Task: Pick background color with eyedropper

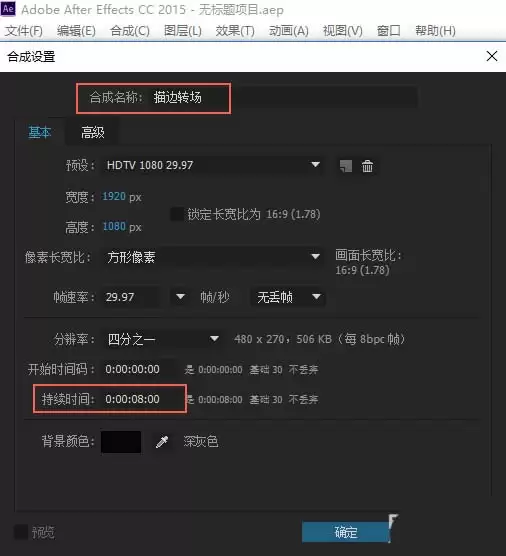Action: click(x=162, y=442)
